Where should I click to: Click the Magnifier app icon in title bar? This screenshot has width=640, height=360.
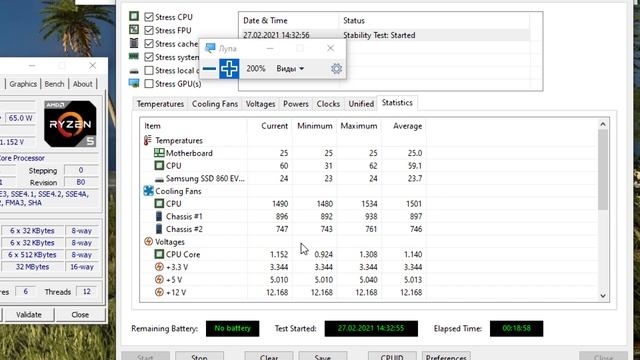click(x=210, y=48)
